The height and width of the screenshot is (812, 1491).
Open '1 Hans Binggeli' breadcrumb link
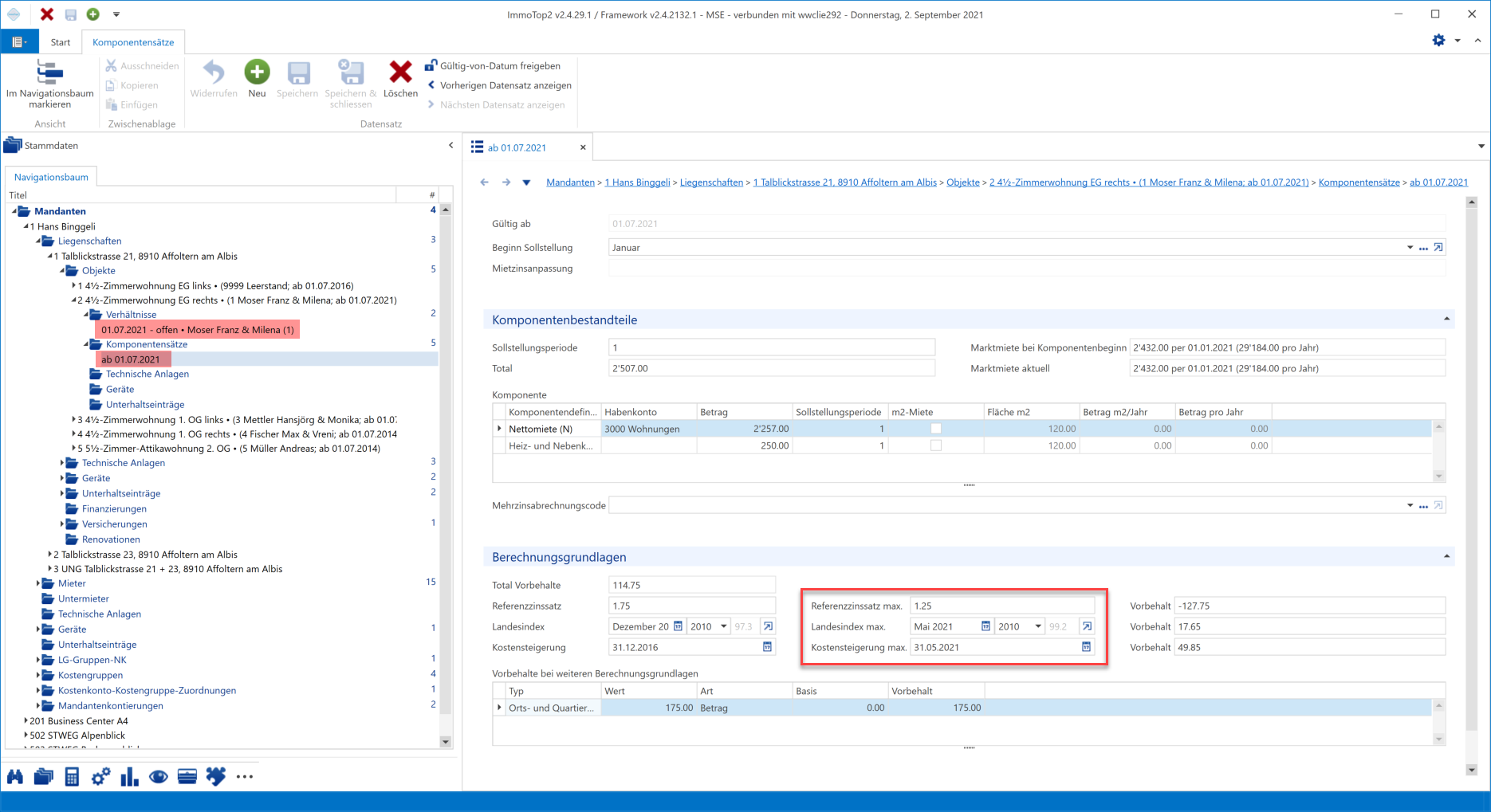pyautogui.click(x=637, y=182)
